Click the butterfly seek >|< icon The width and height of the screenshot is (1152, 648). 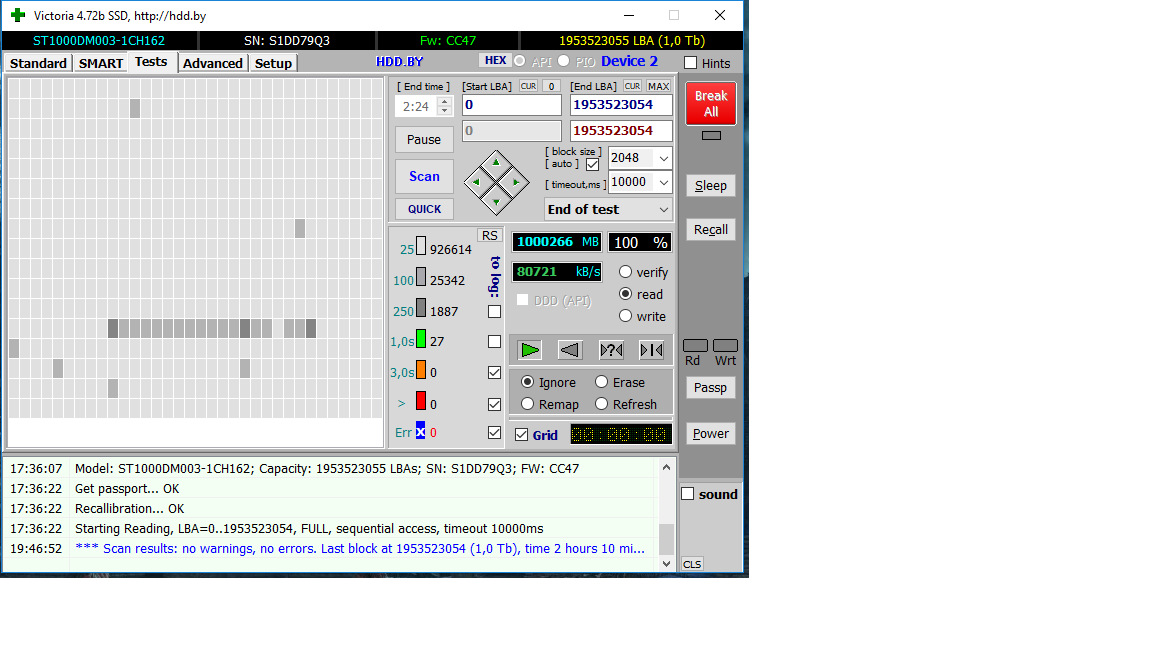tap(651, 350)
